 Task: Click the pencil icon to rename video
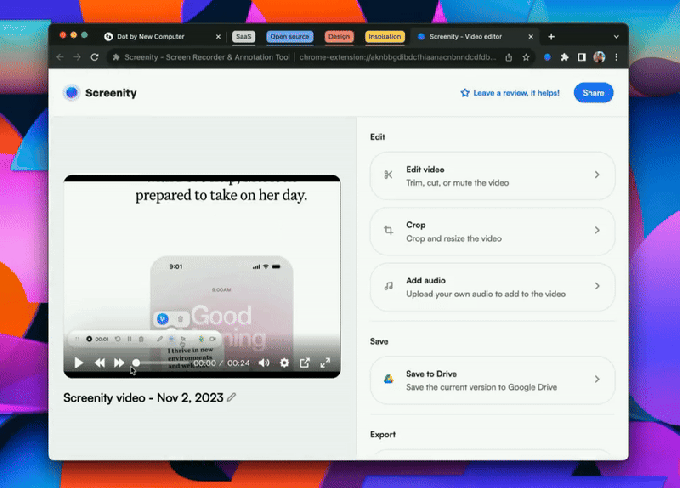232,397
